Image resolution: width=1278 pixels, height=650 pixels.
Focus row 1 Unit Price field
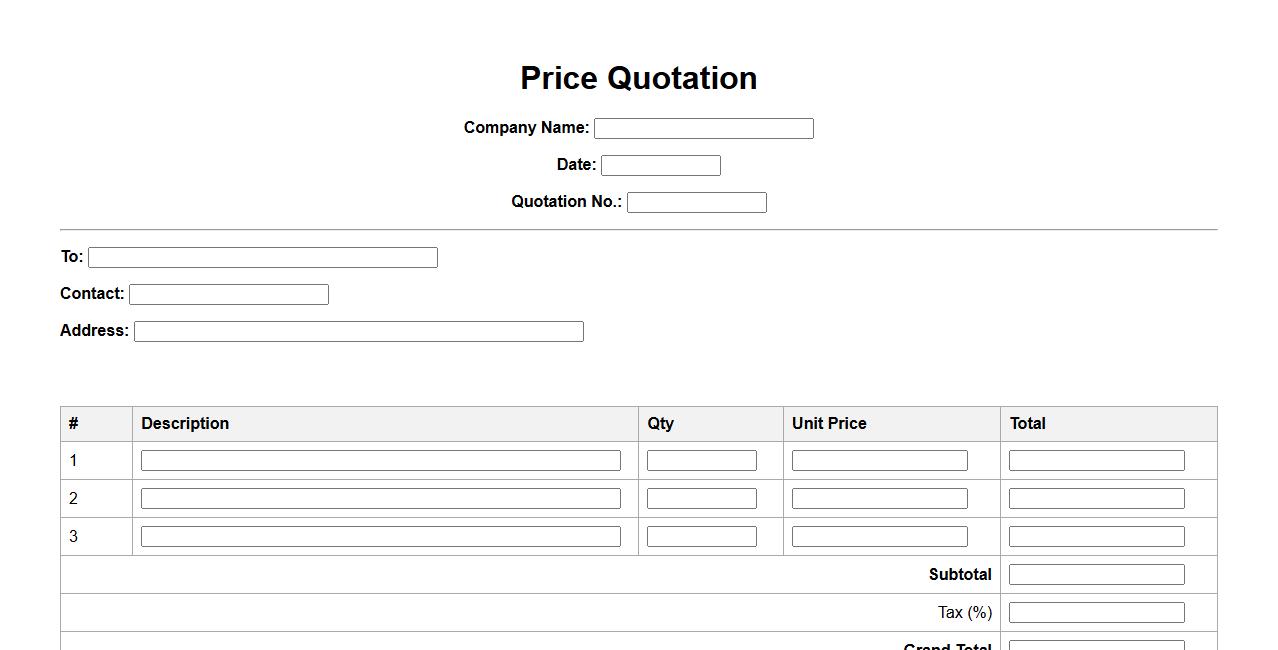[879, 460]
